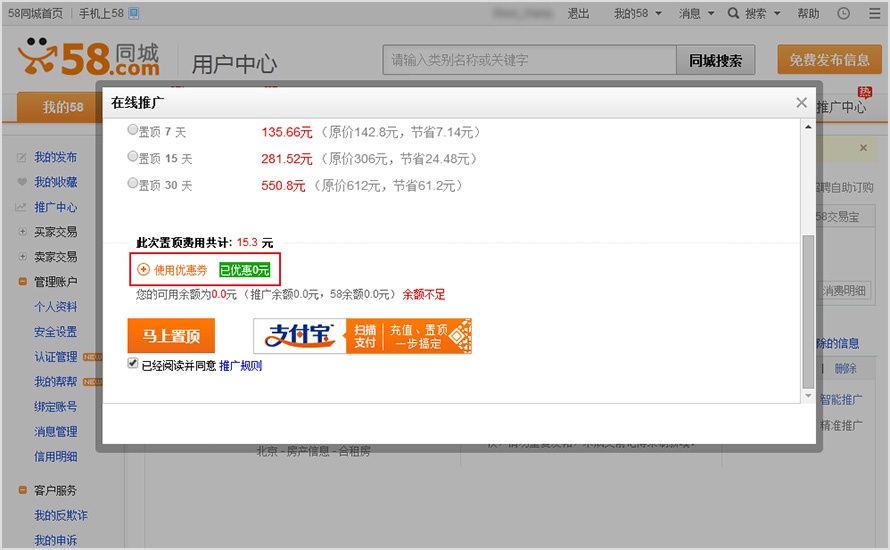This screenshot has width=890, height=550.
Task: Open the 支付宝 scan payment banner
Action: pos(362,336)
